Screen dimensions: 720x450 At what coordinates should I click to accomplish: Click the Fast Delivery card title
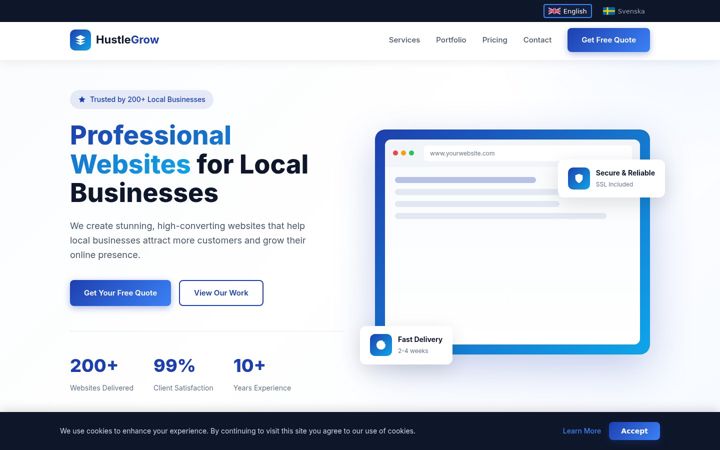click(420, 339)
